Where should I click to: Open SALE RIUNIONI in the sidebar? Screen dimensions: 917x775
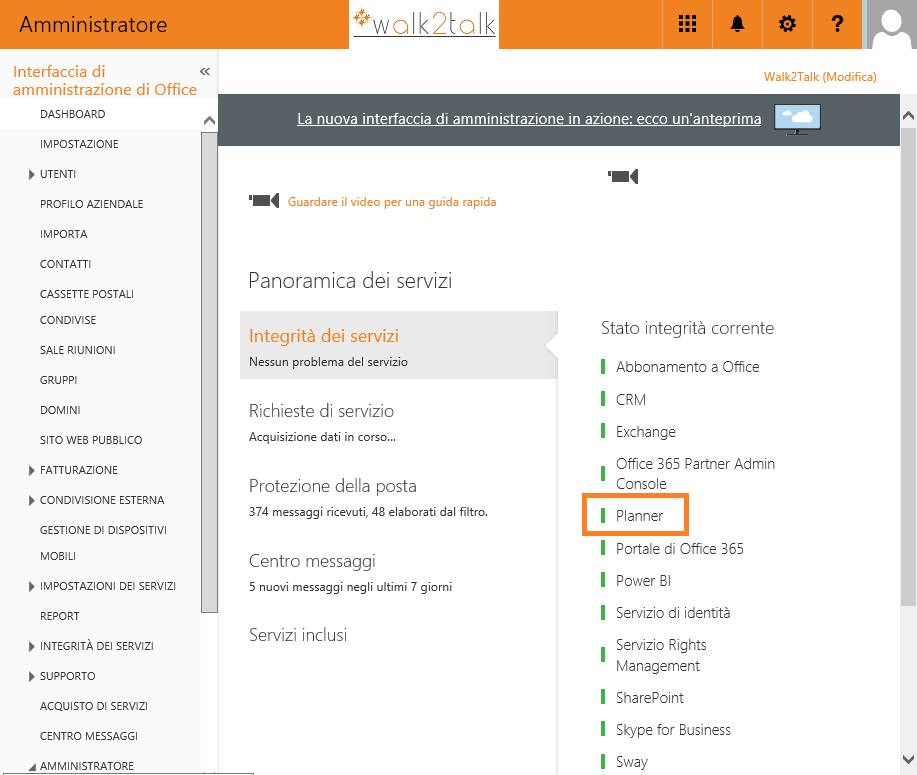[77, 350]
